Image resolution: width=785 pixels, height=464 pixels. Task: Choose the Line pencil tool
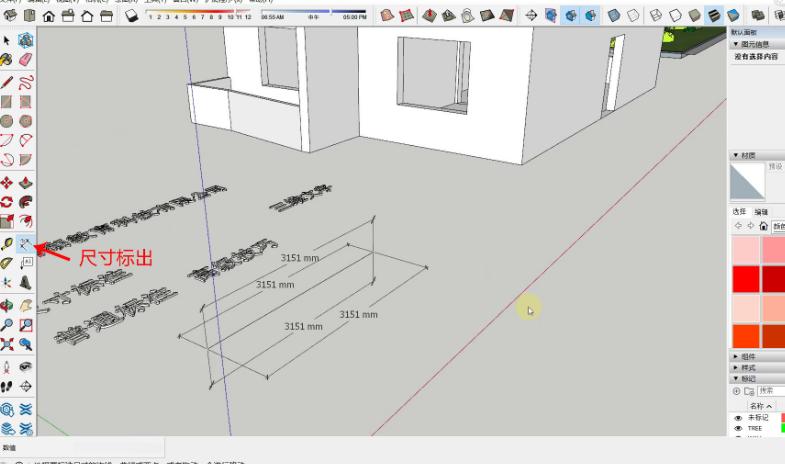7,81
